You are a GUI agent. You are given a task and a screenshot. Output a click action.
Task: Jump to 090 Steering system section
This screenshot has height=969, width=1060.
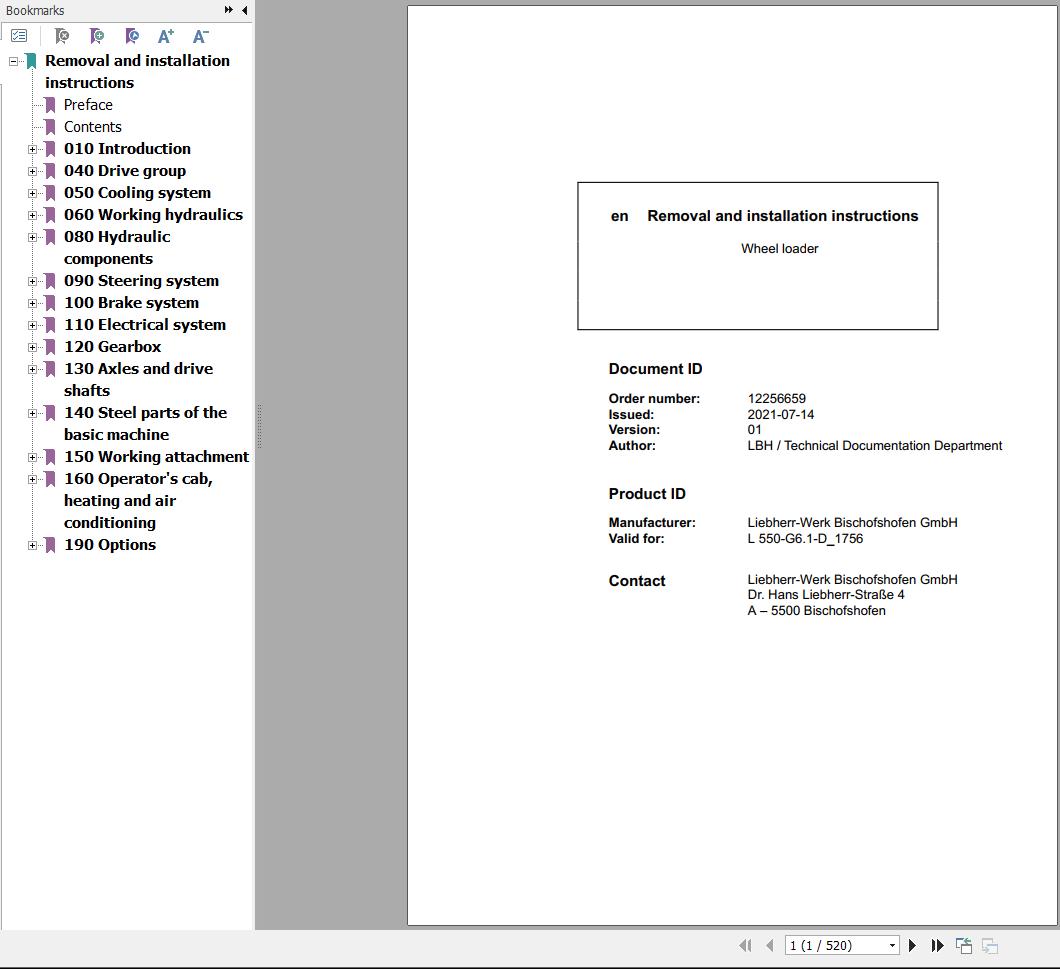click(141, 281)
